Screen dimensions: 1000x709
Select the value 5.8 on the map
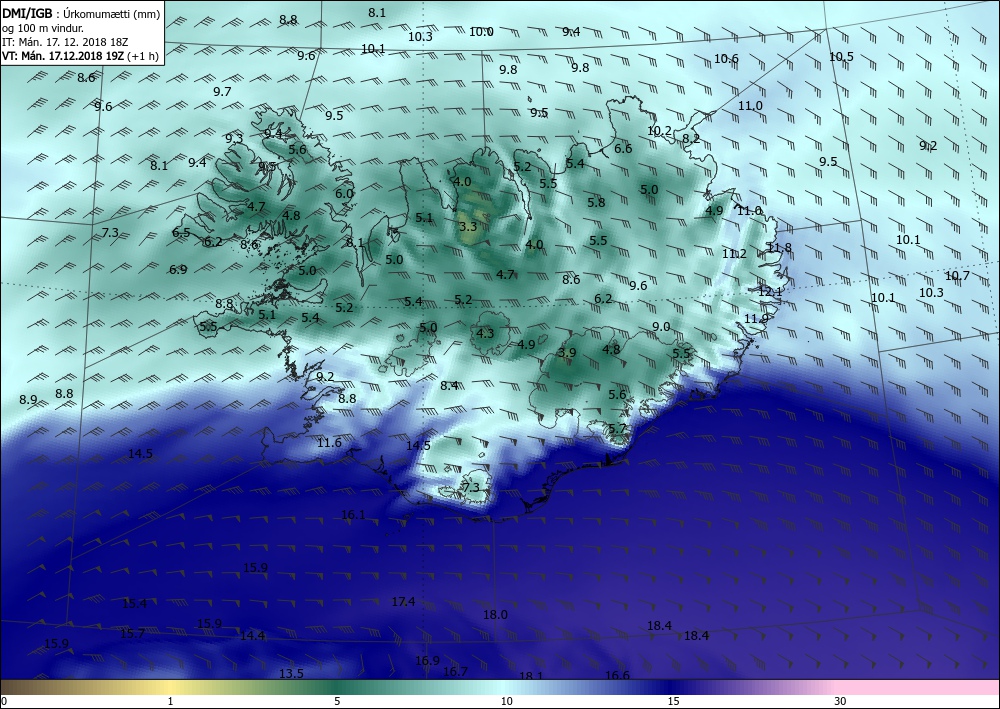click(596, 203)
